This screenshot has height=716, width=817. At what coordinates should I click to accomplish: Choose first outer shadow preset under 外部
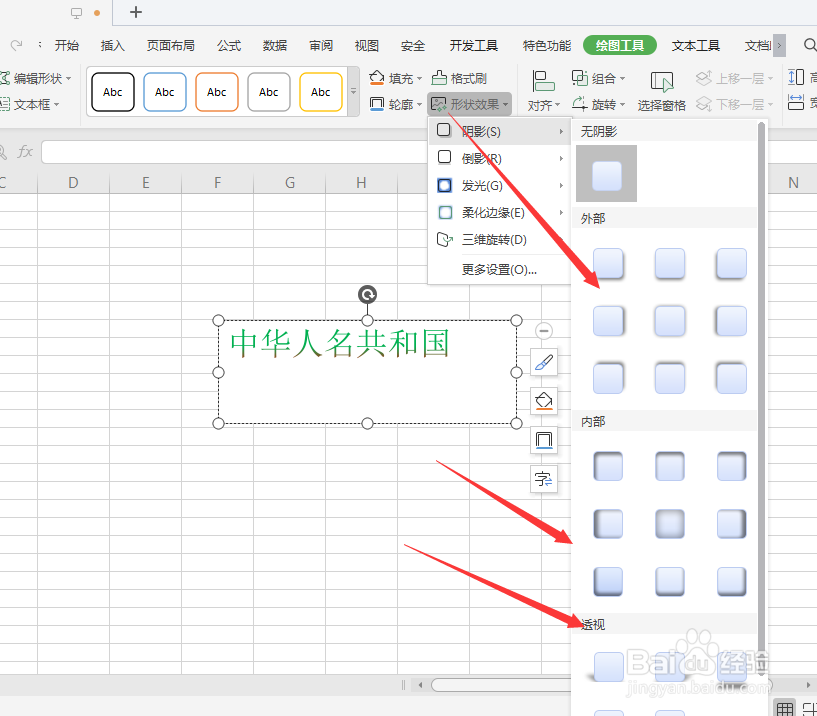pos(608,263)
